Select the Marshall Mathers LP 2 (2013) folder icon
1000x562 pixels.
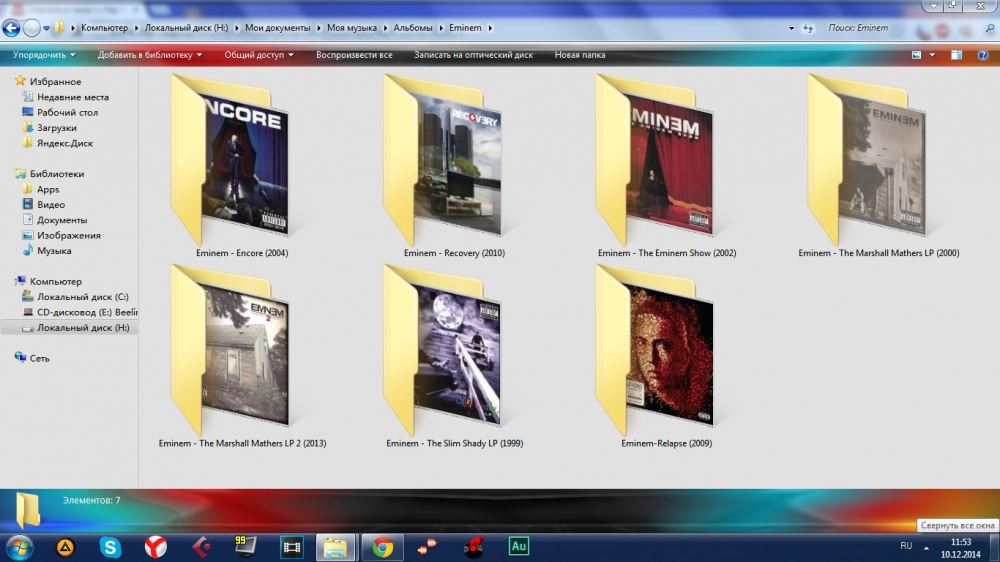click(x=230, y=350)
